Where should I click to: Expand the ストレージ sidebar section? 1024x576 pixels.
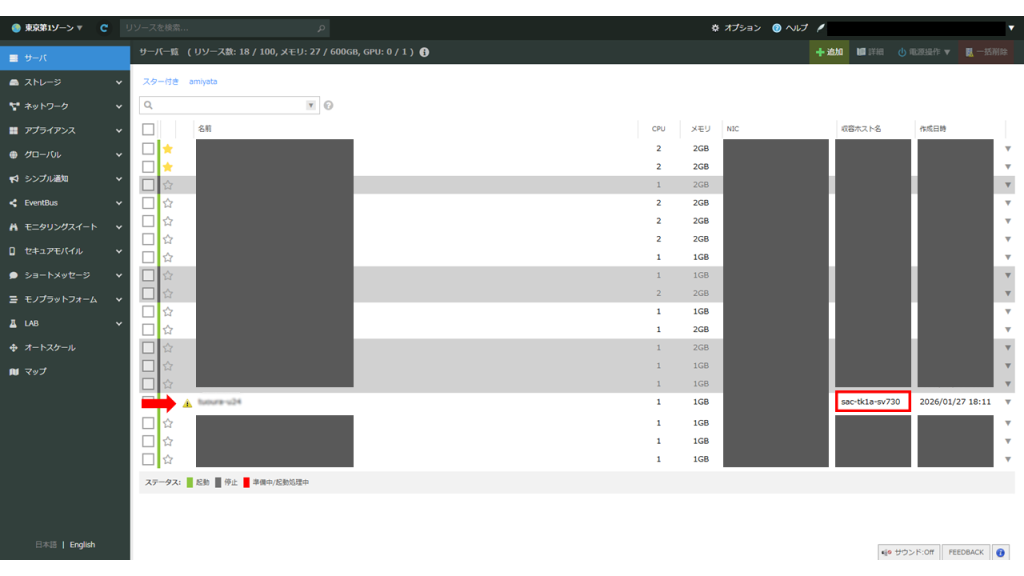click(x=65, y=82)
